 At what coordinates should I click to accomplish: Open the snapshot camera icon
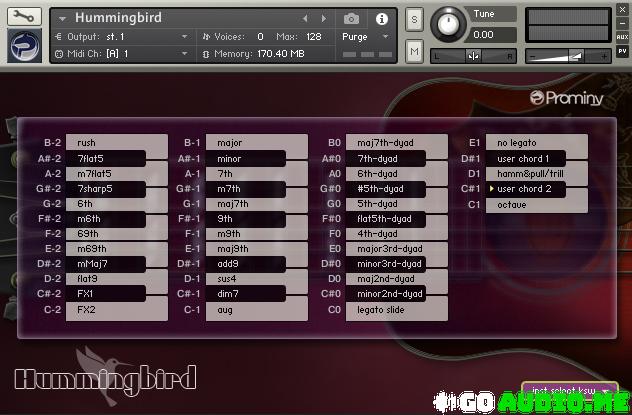tap(351, 18)
